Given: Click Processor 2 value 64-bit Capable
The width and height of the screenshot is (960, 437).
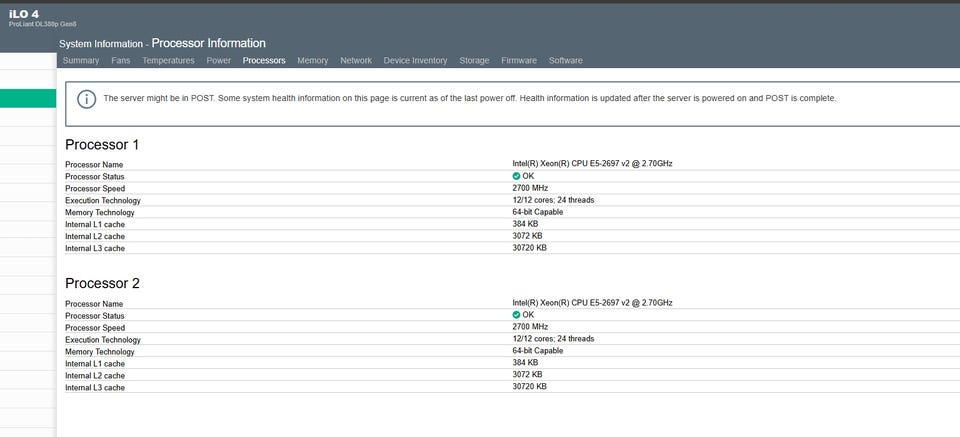Looking at the screenshot, I should point(538,351).
